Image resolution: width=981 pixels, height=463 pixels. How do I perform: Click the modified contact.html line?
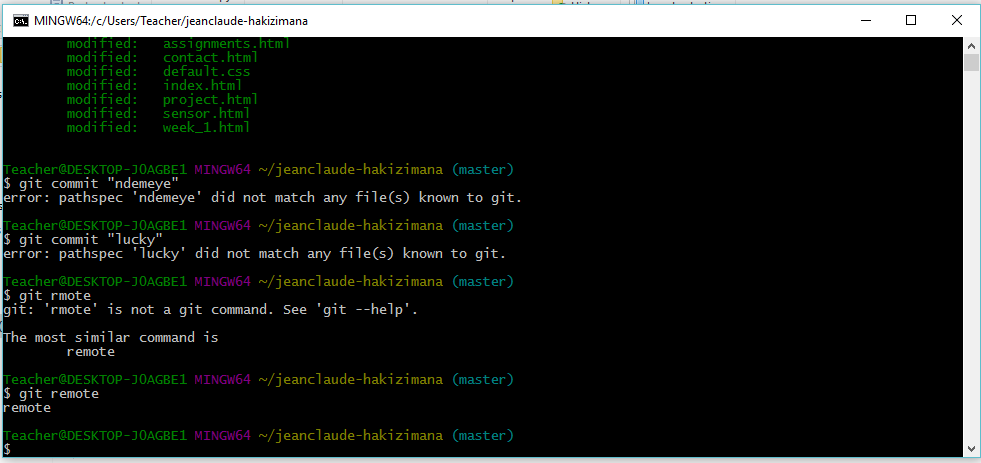tap(163, 58)
